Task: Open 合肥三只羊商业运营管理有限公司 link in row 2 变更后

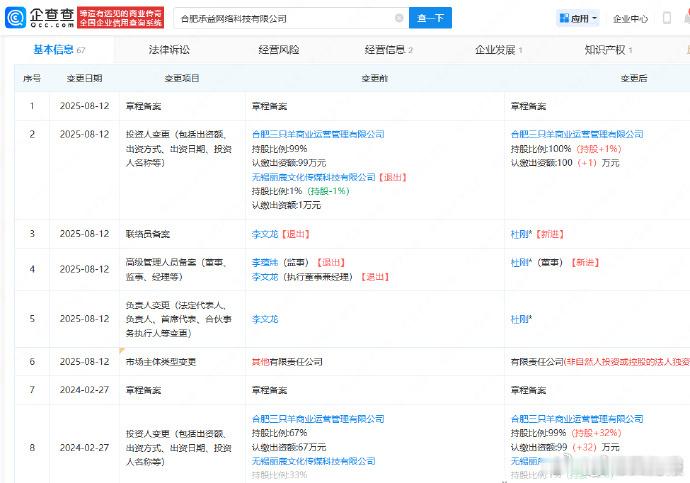Action: (x=577, y=134)
